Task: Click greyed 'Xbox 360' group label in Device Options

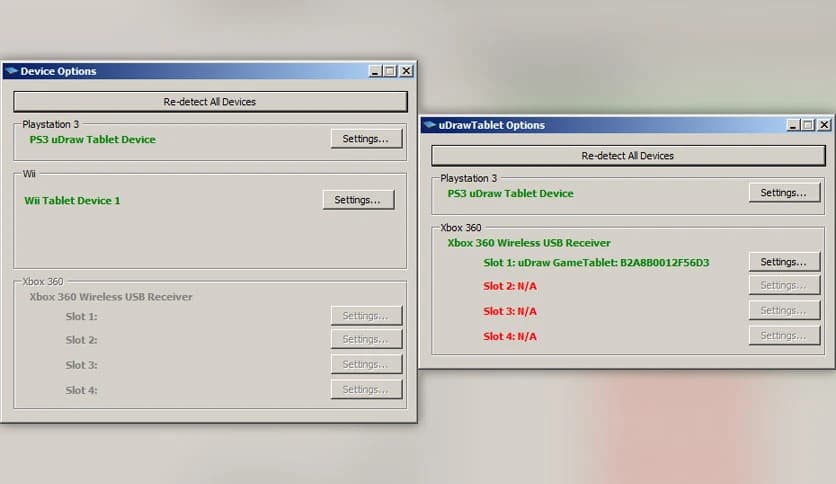Action: coord(43,281)
